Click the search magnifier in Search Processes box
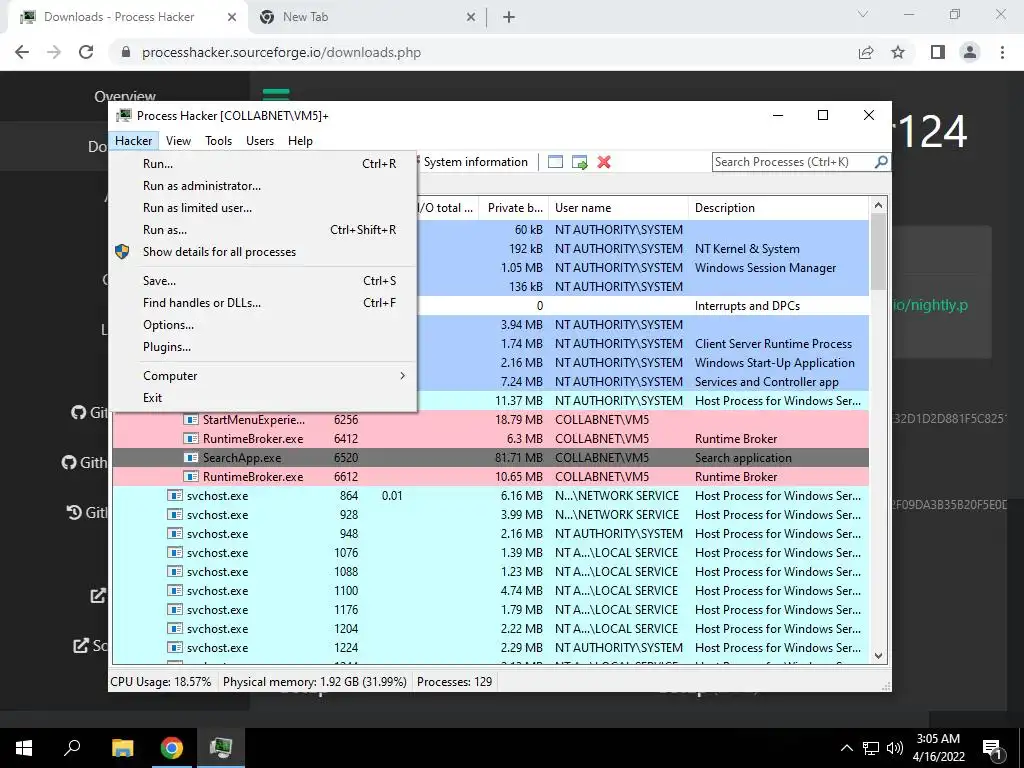1024x768 pixels. [881, 161]
